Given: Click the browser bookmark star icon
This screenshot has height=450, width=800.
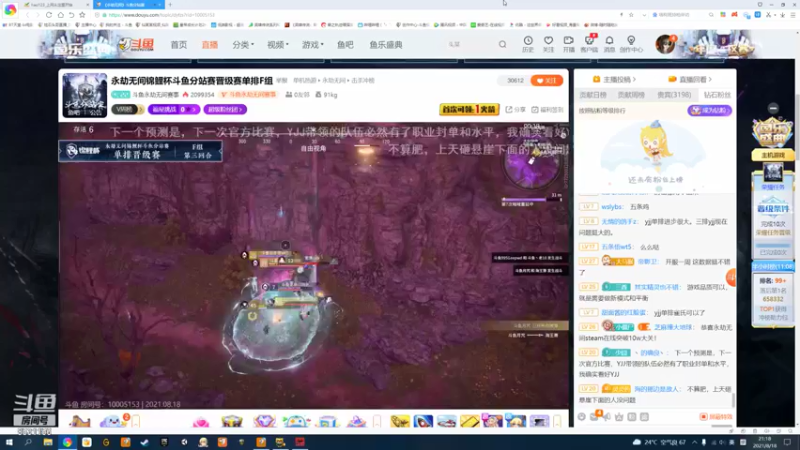Looking at the screenshot, I should 82,15.
